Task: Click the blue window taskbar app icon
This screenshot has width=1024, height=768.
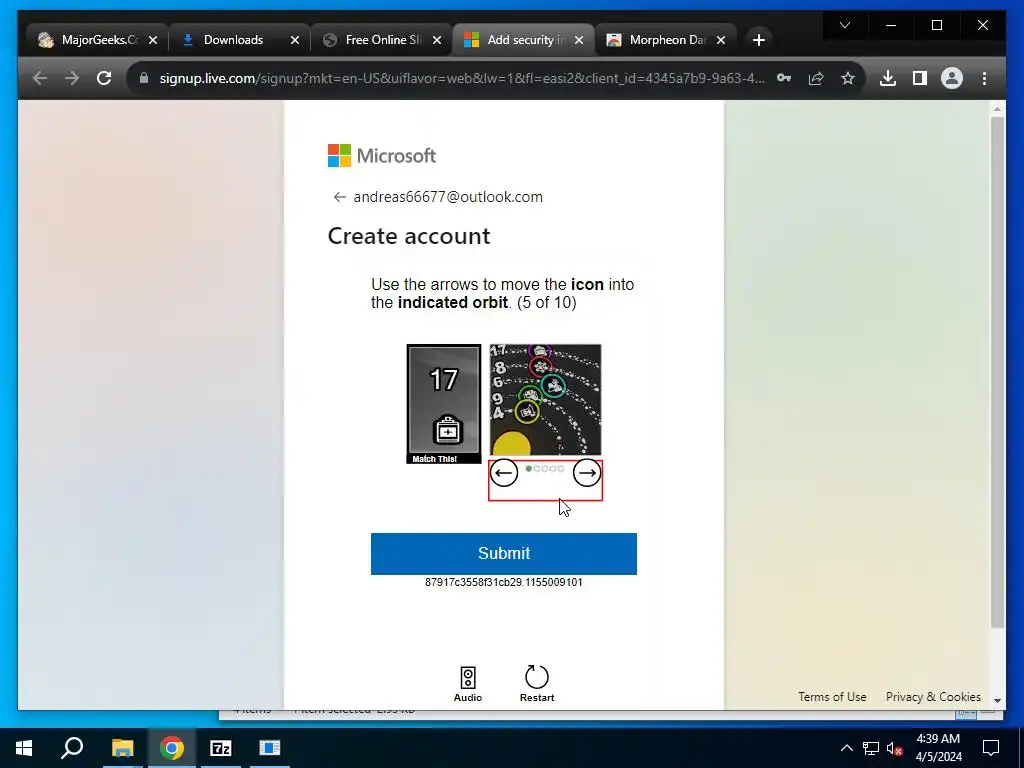Action: tap(270, 748)
